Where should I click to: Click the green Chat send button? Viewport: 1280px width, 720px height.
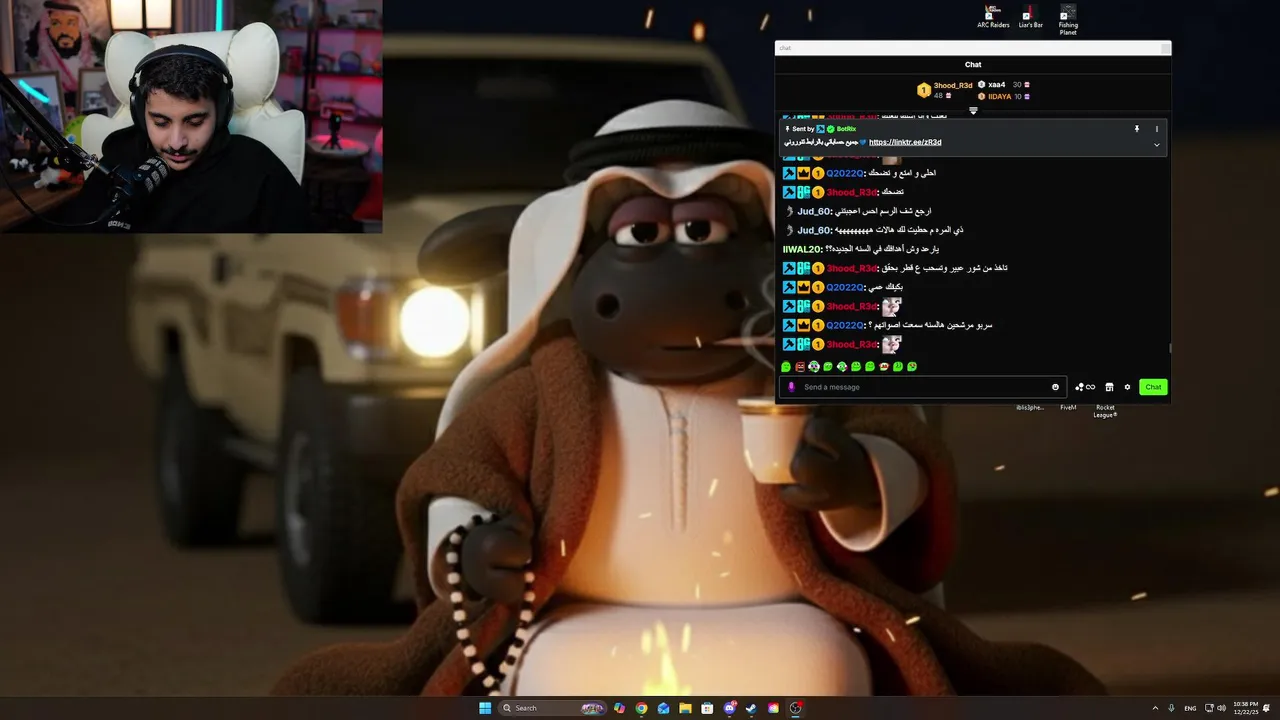point(1153,387)
